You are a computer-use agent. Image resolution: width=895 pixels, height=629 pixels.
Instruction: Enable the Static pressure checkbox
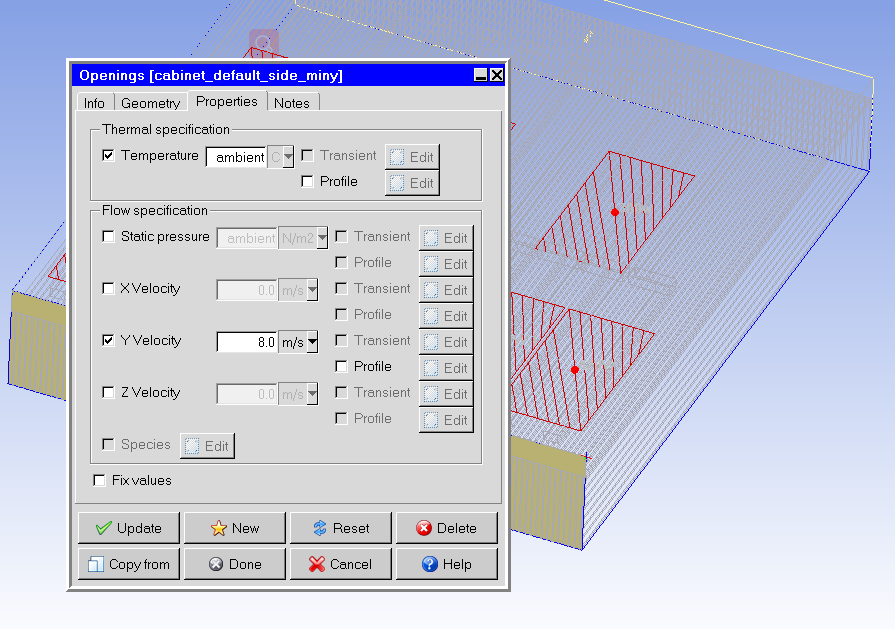coord(108,236)
